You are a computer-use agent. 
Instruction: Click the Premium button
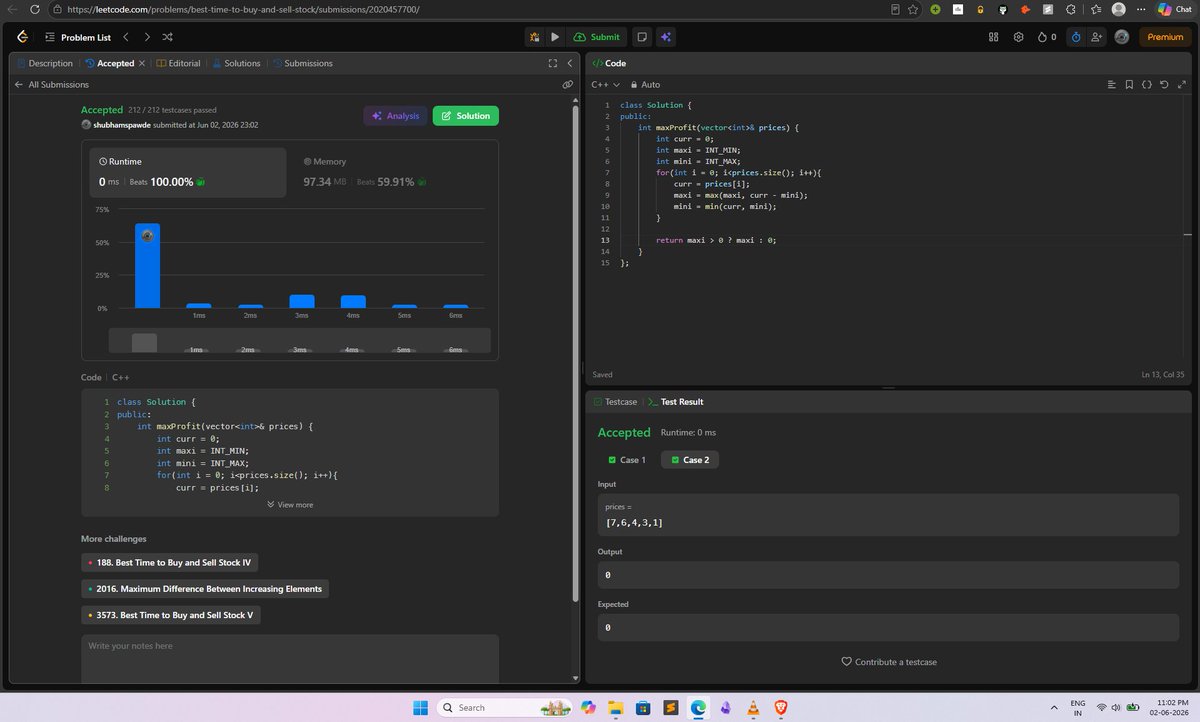point(1165,37)
